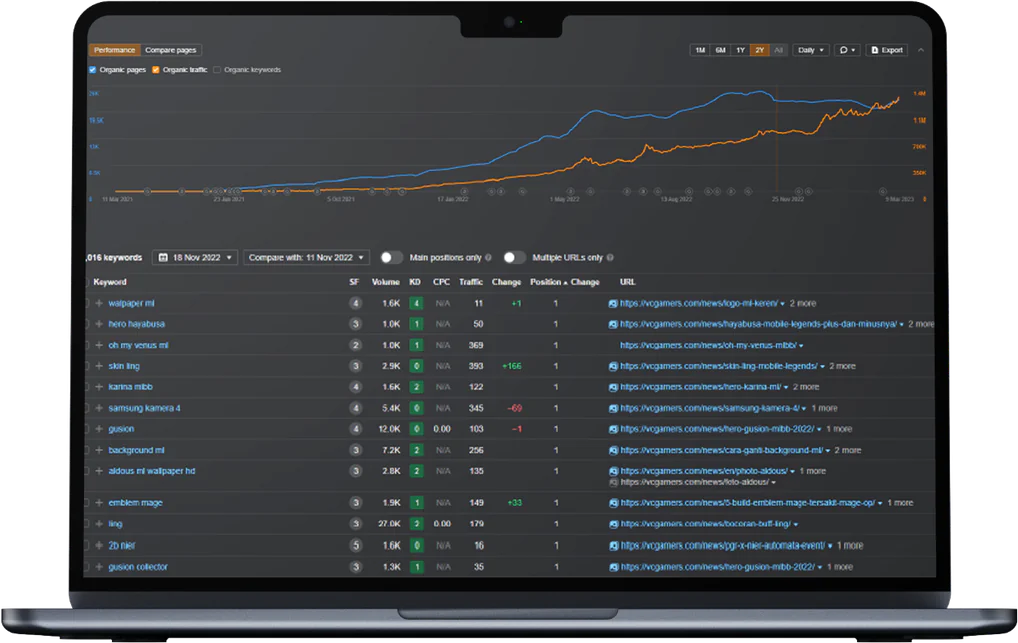Sort table by KD column
1018x643 pixels.
[x=415, y=282]
